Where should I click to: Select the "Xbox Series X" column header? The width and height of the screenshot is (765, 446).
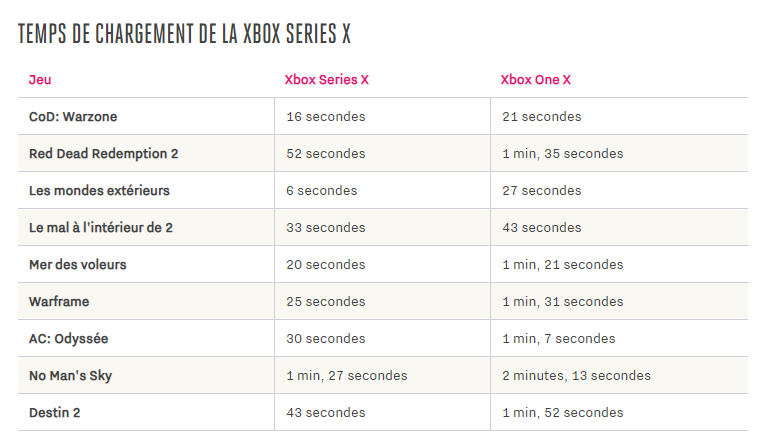(327, 80)
